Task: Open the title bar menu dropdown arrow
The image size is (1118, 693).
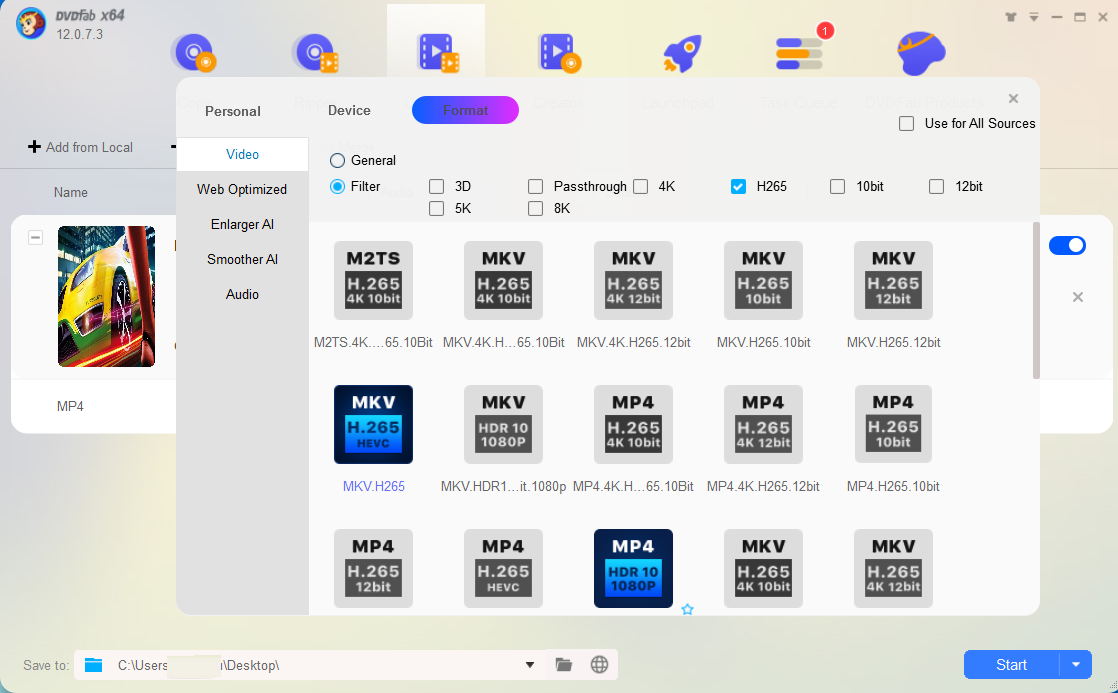Action: pos(1034,17)
